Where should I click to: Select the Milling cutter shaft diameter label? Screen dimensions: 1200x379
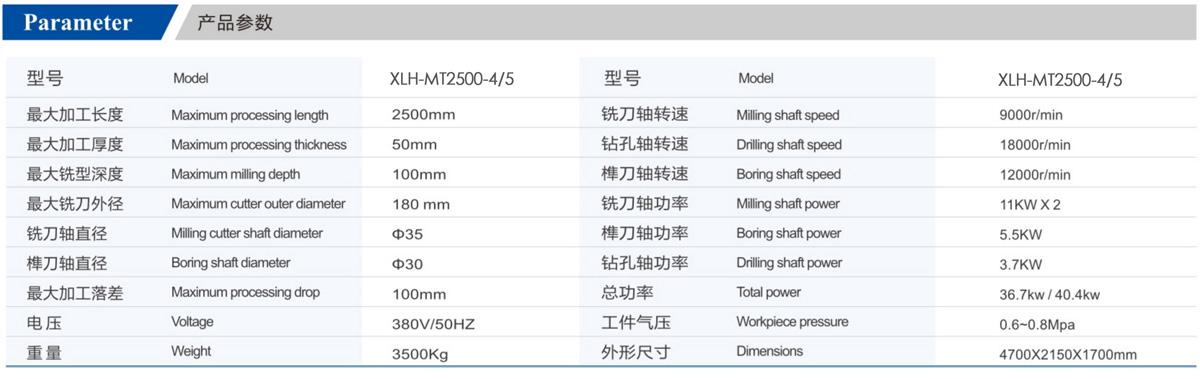[247, 234]
